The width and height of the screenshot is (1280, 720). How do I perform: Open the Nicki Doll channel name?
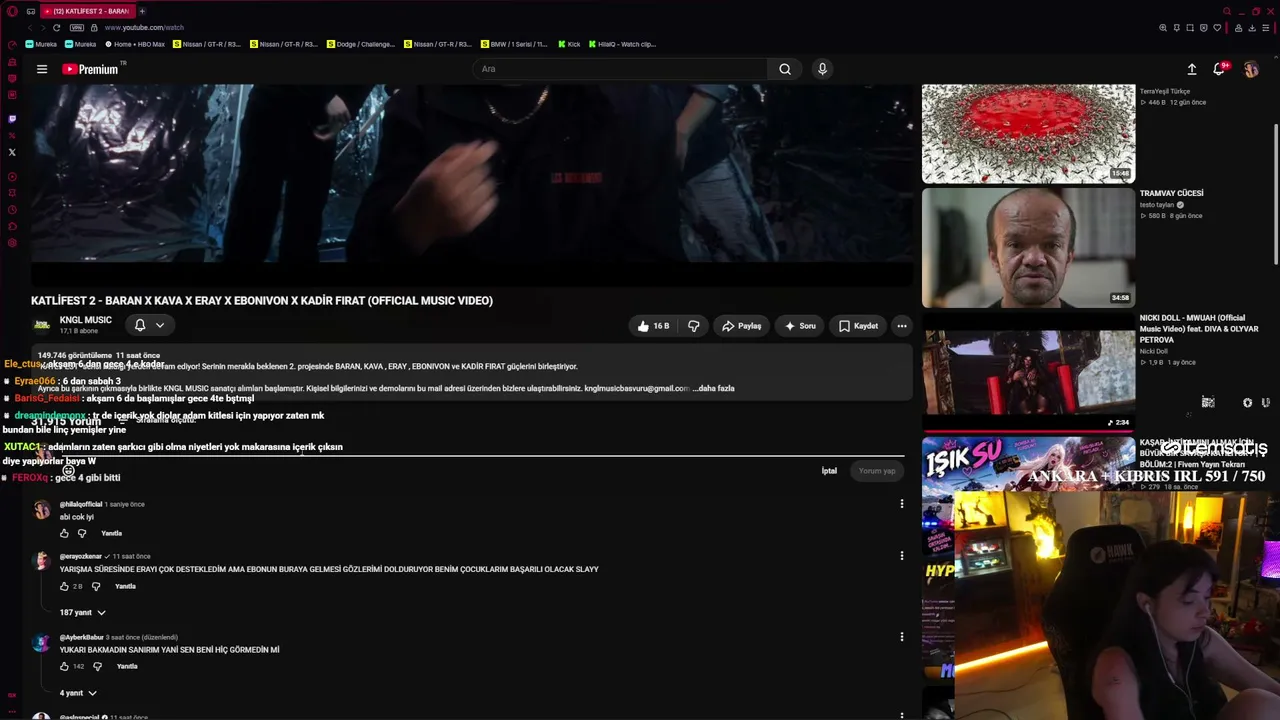pyautogui.click(x=1154, y=352)
